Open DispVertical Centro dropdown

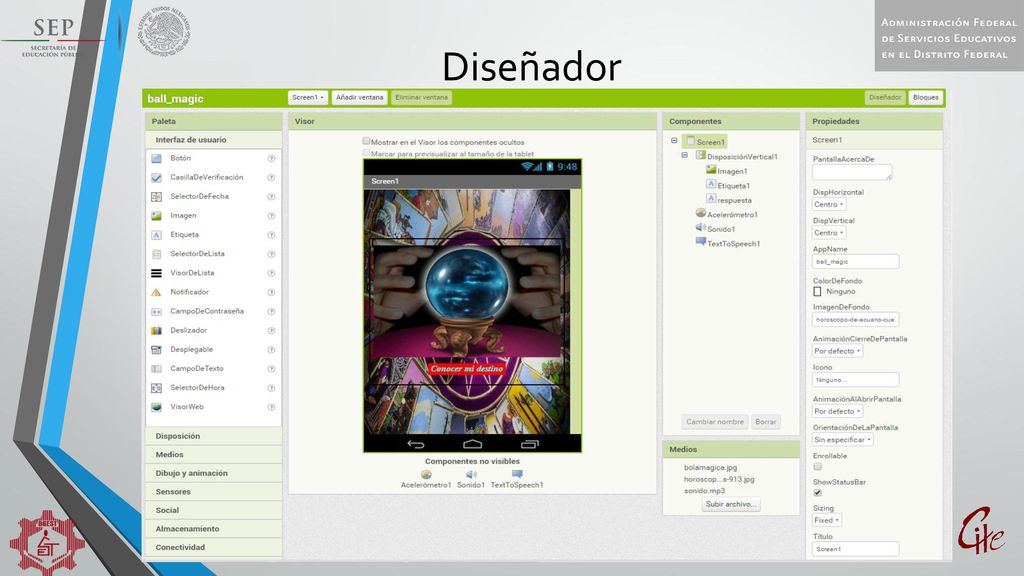829,233
